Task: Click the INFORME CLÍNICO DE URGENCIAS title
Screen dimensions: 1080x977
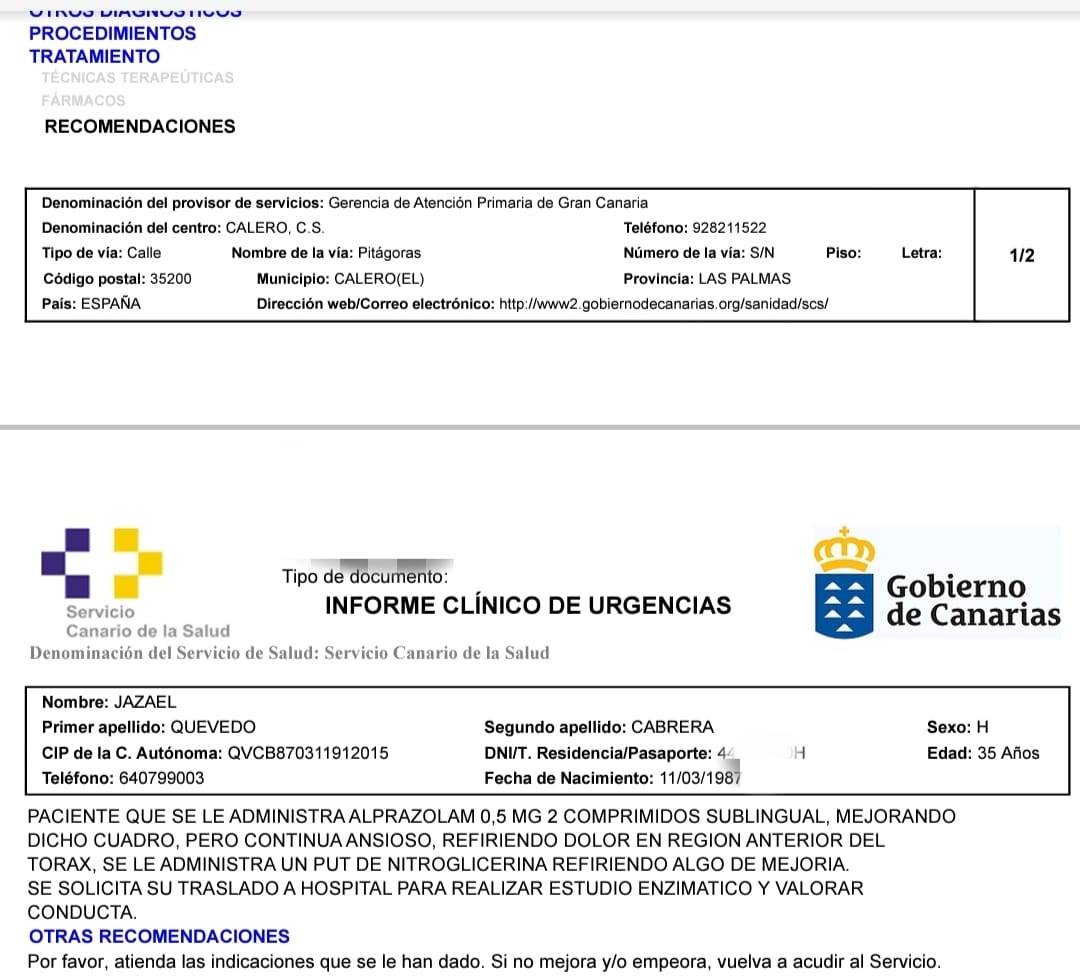Action: pyautogui.click(x=528, y=605)
